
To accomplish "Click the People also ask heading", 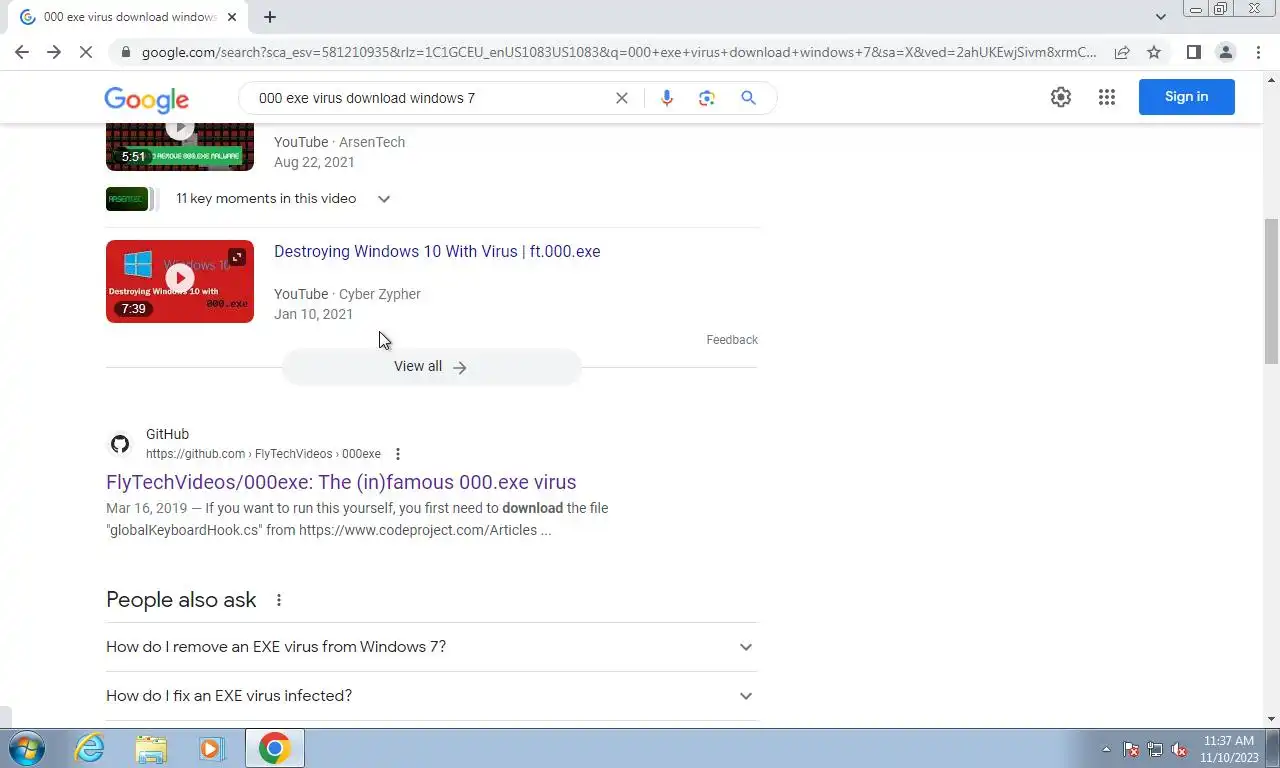I will coord(181,600).
